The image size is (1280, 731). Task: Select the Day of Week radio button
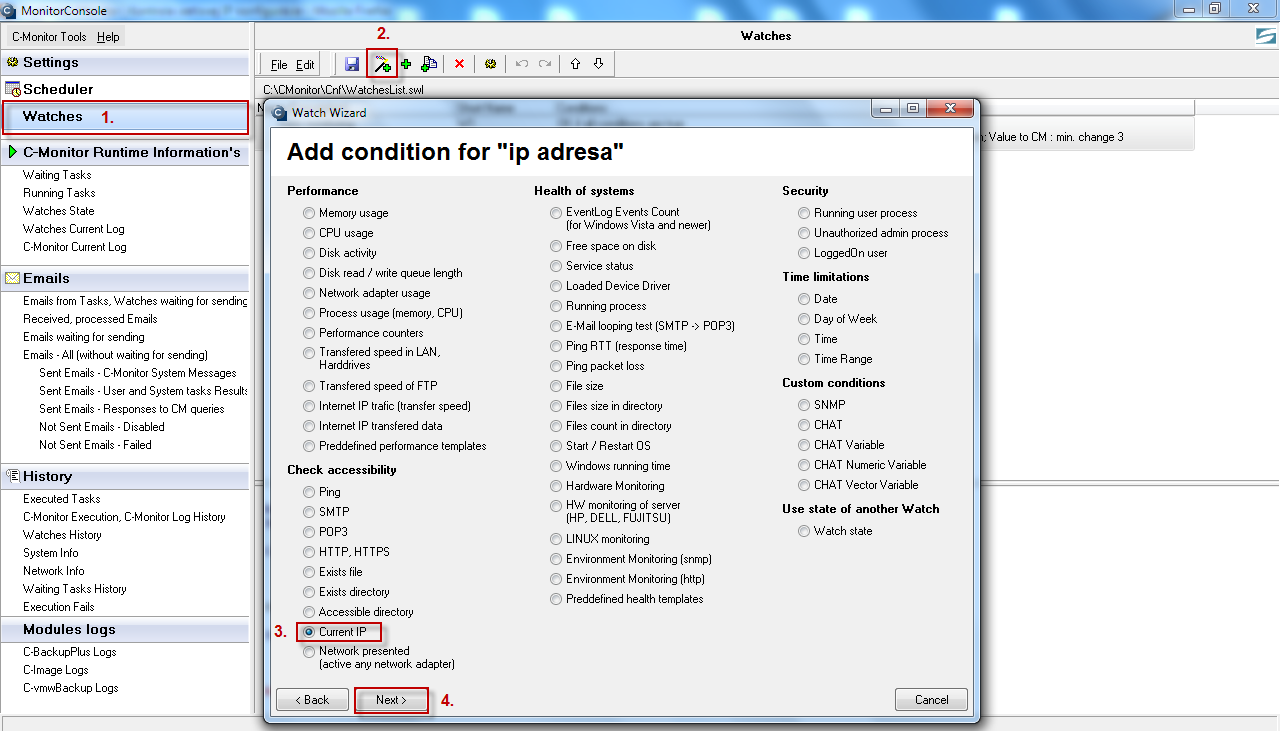[x=805, y=319]
